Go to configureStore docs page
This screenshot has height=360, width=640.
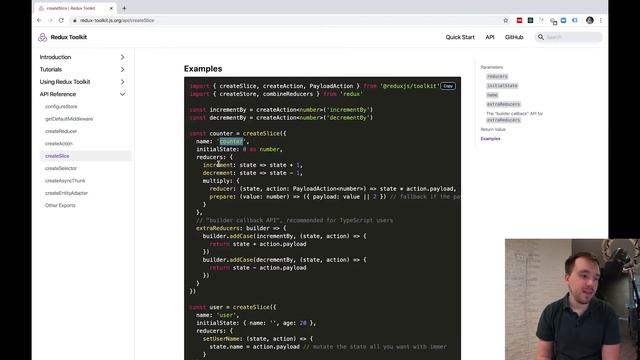click(61, 107)
